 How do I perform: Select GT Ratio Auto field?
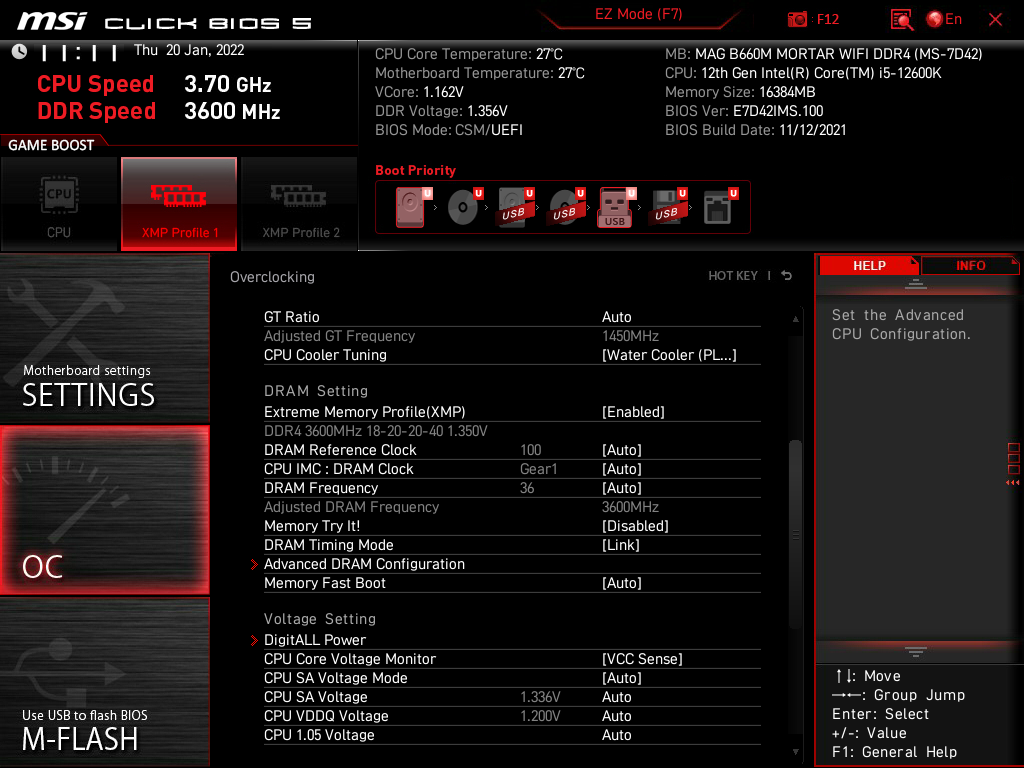pyautogui.click(x=616, y=317)
